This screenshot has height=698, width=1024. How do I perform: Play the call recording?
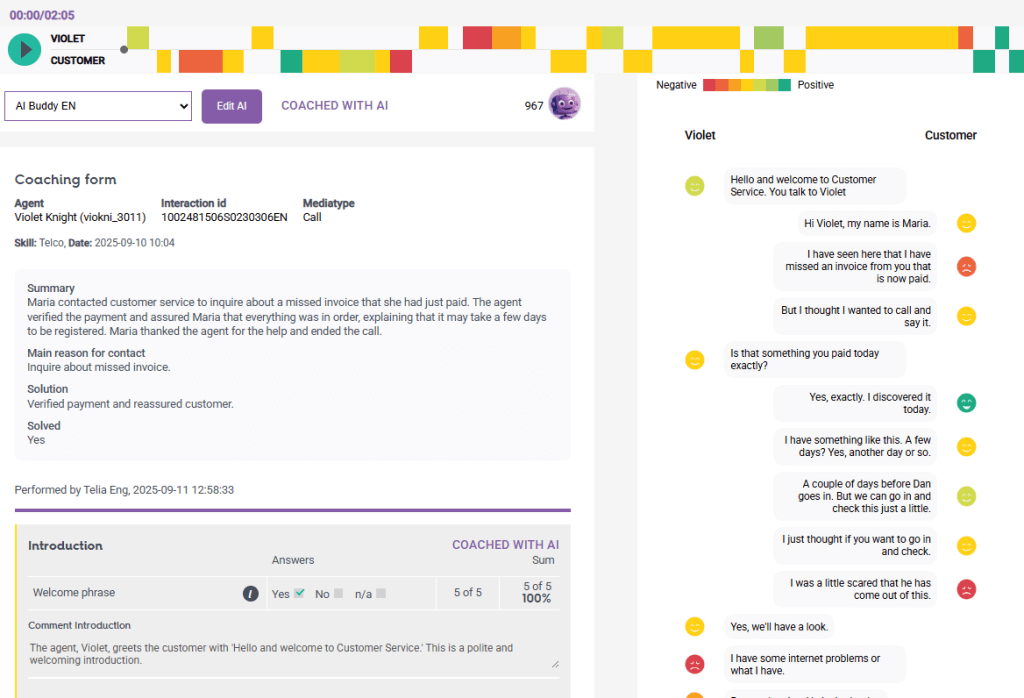click(24, 48)
